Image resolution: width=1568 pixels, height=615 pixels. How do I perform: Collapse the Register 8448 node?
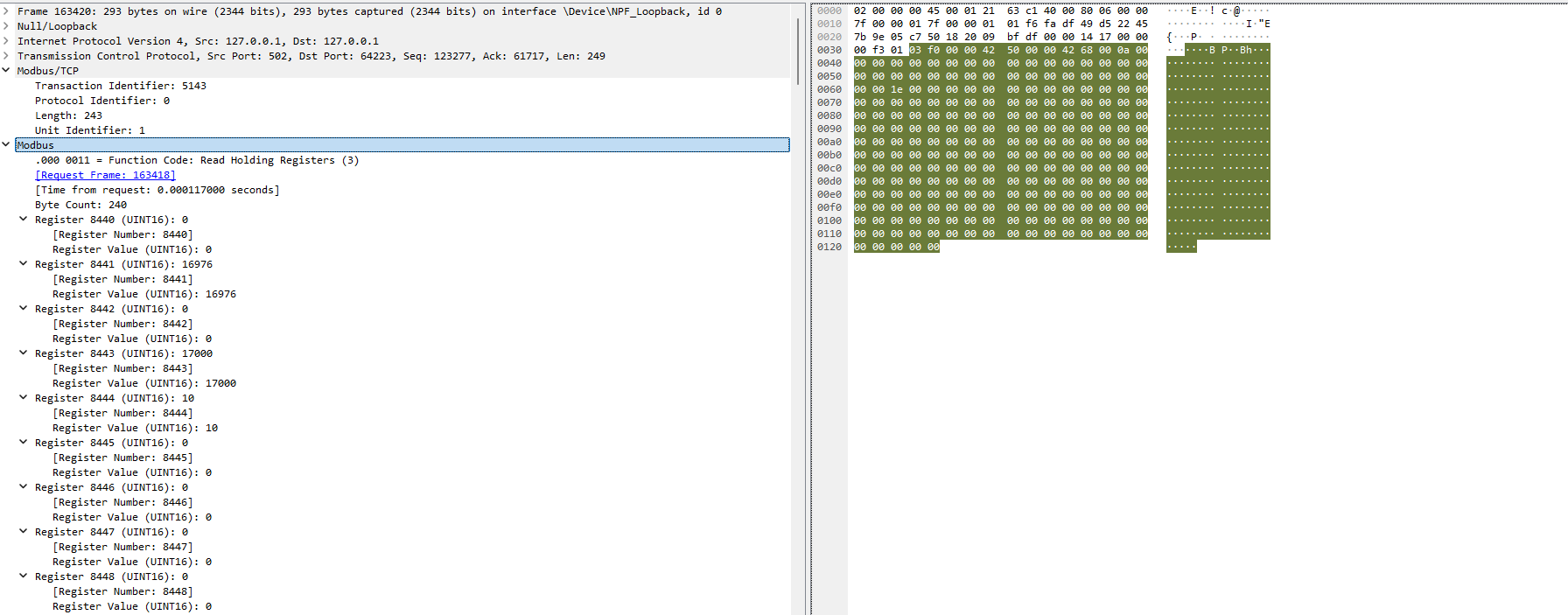click(x=24, y=577)
